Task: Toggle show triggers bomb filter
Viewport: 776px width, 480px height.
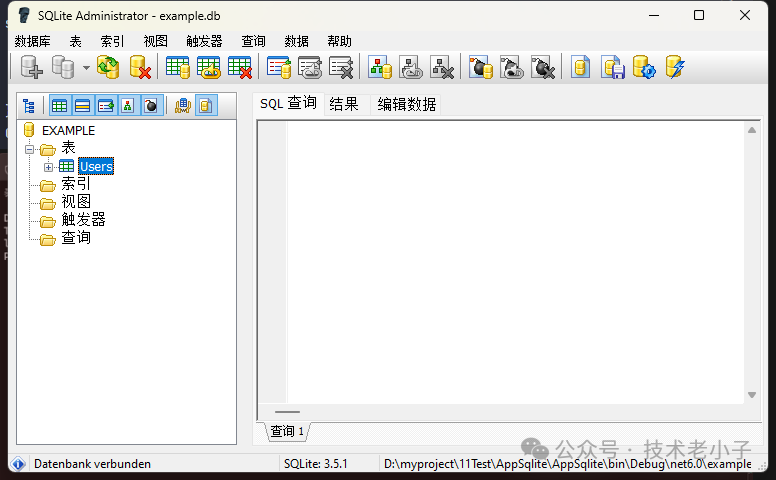Action: 151,105
